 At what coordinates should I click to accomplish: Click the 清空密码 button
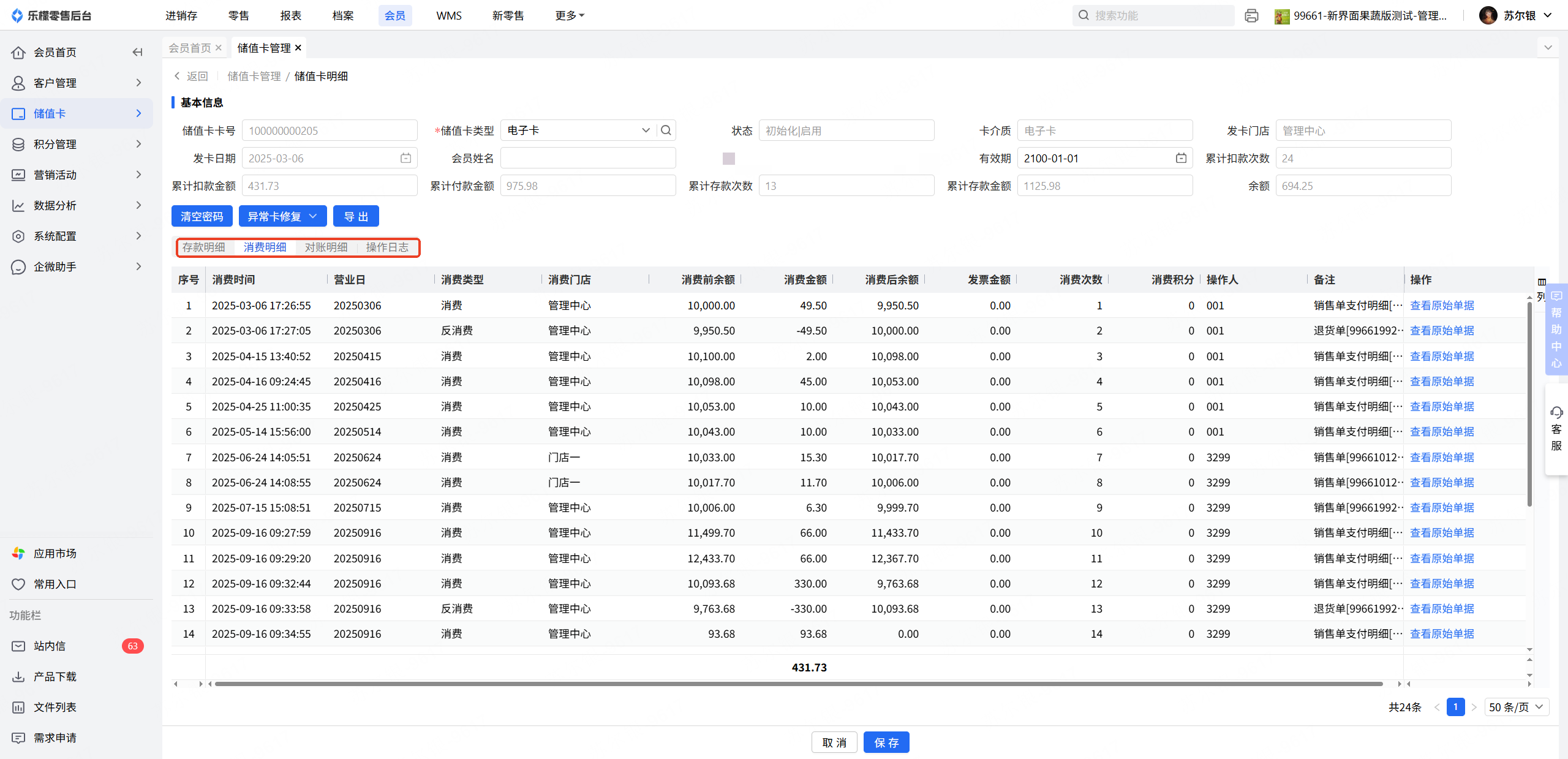(x=202, y=216)
